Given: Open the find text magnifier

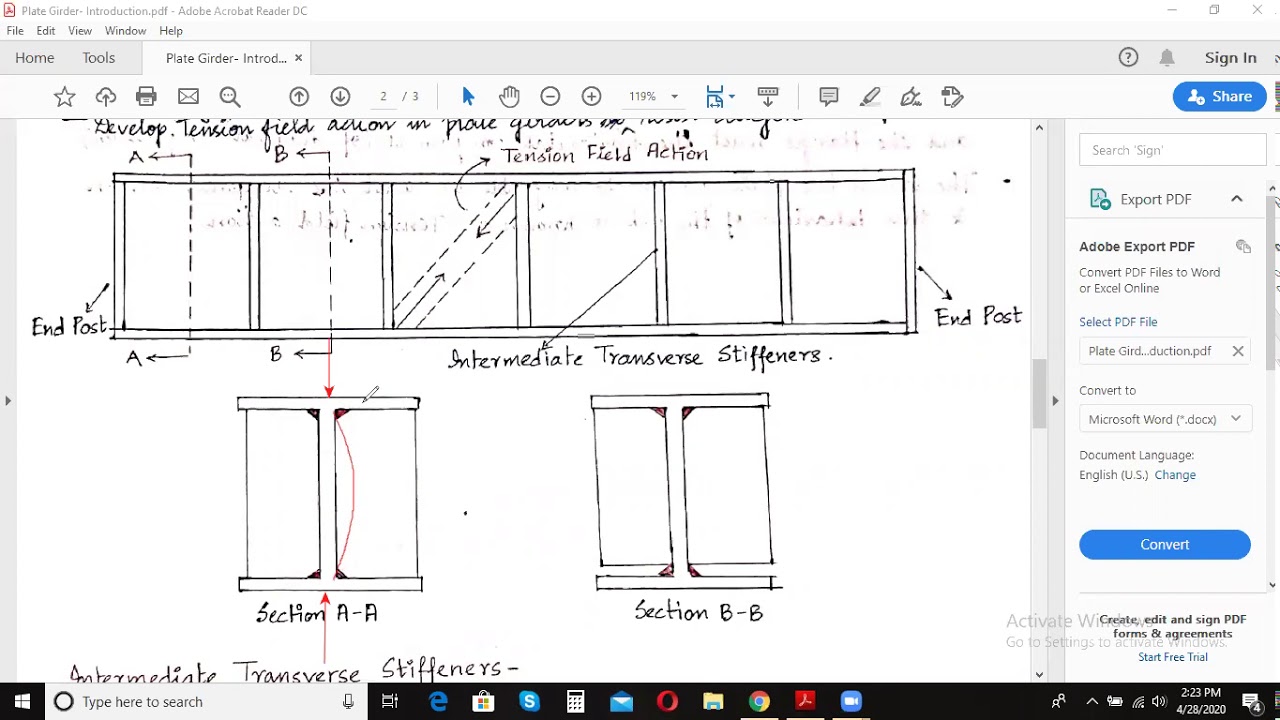Looking at the screenshot, I should (x=230, y=97).
